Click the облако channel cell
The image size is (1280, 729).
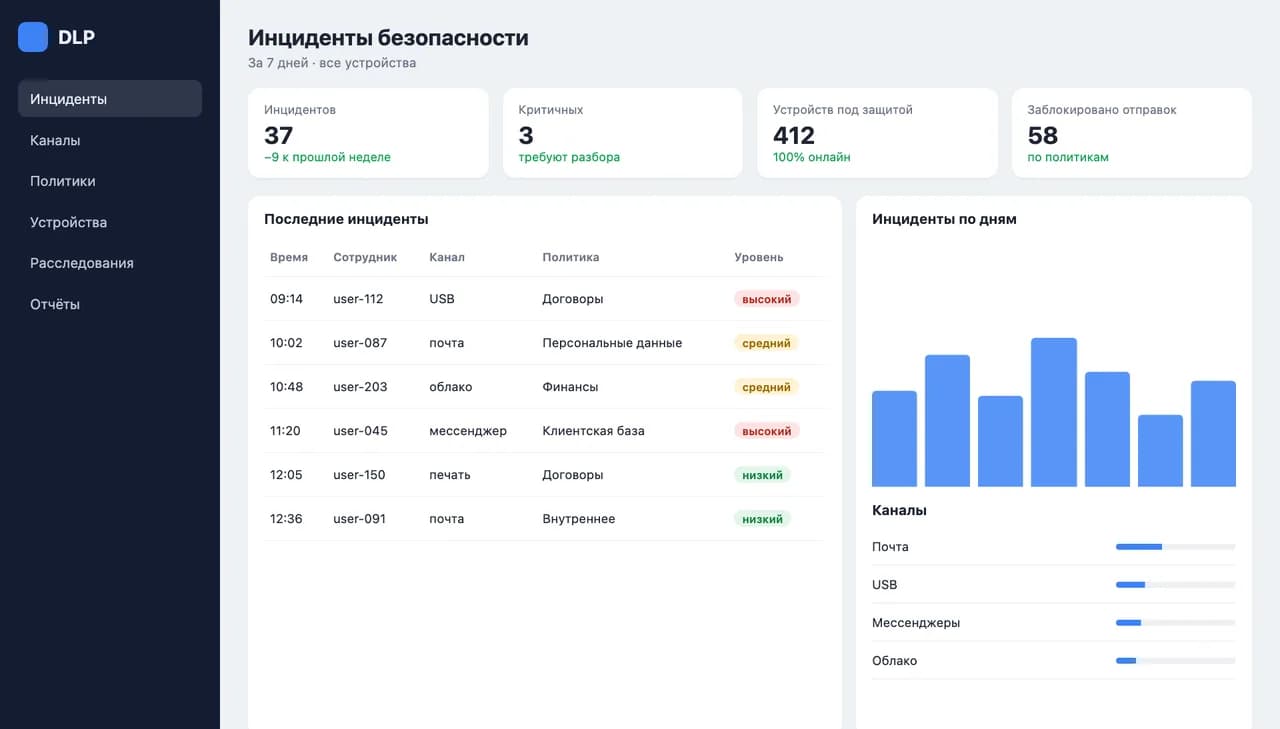[x=451, y=387]
